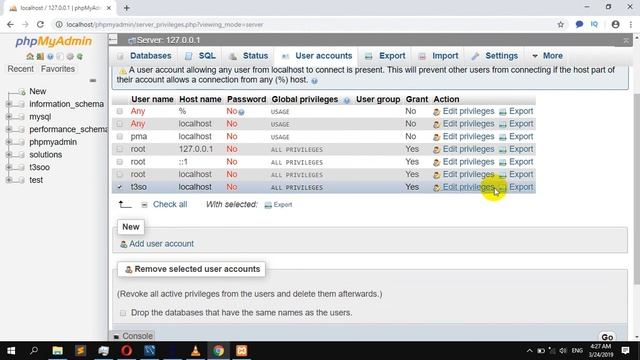Click the phpMyAdmin logo
This screenshot has height=360, width=640.
click(x=53, y=41)
